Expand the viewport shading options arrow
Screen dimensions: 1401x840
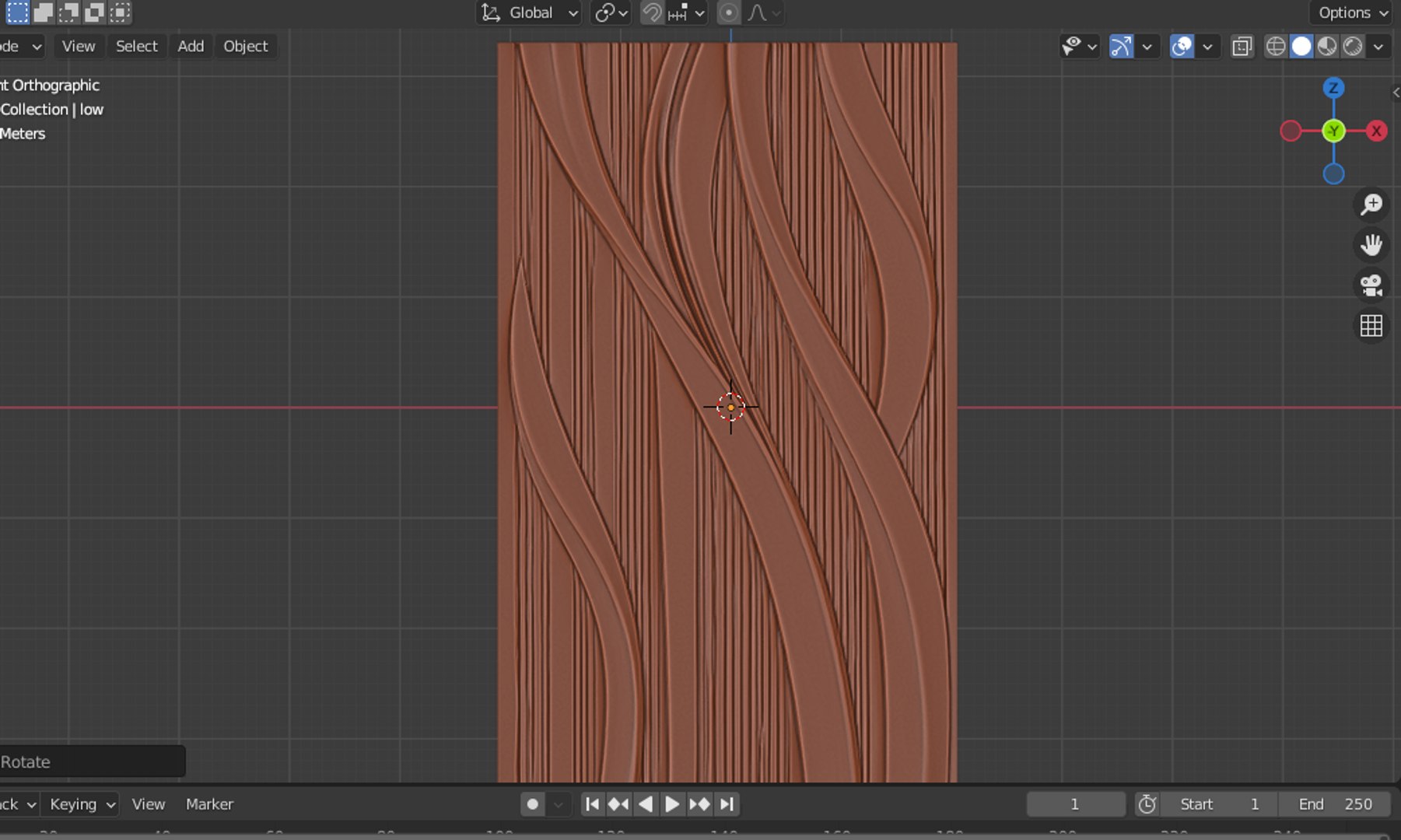(x=1378, y=47)
